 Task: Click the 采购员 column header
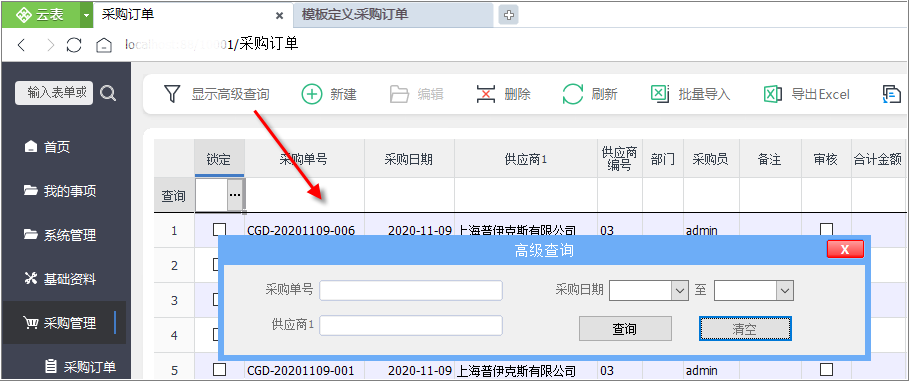711,158
